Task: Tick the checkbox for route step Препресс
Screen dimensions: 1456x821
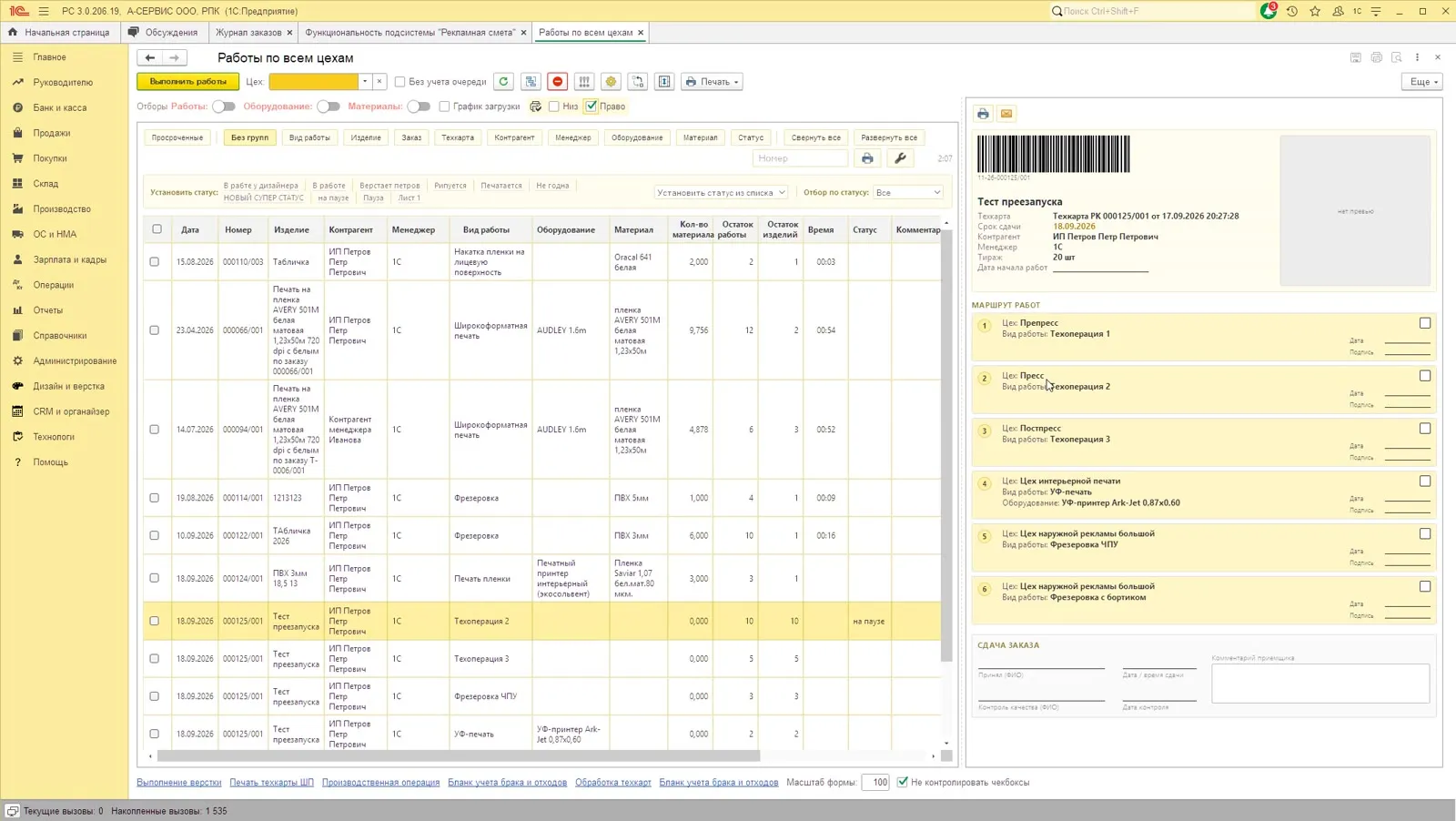Action: coord(1425,323)
